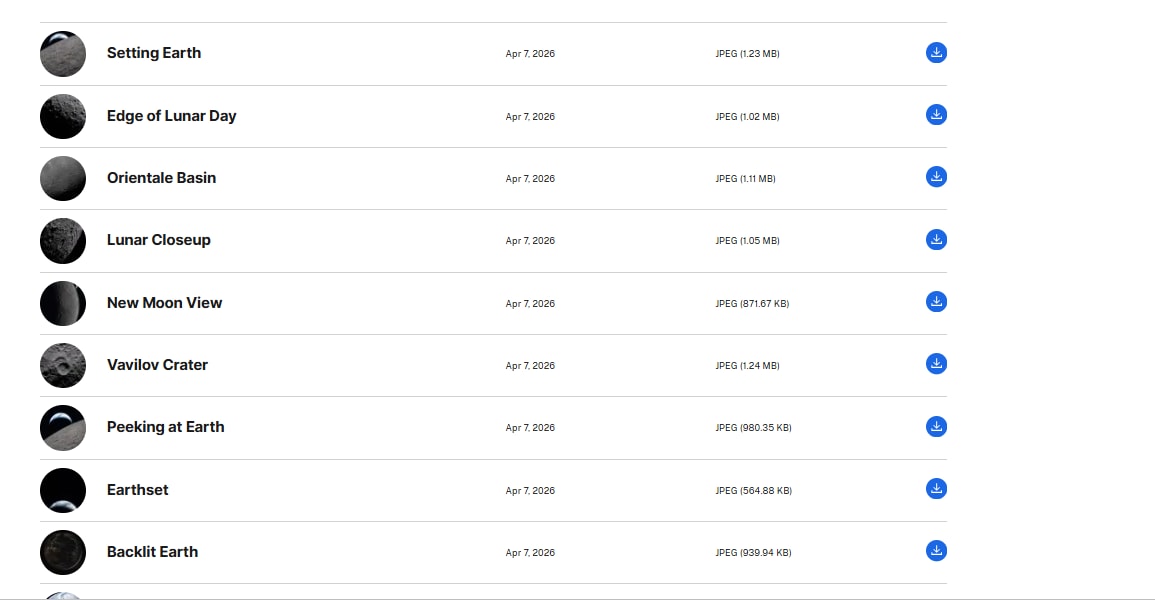1155x600 pixels.
Task: Download the Lunar Closeup image
Action: point(936,240)
